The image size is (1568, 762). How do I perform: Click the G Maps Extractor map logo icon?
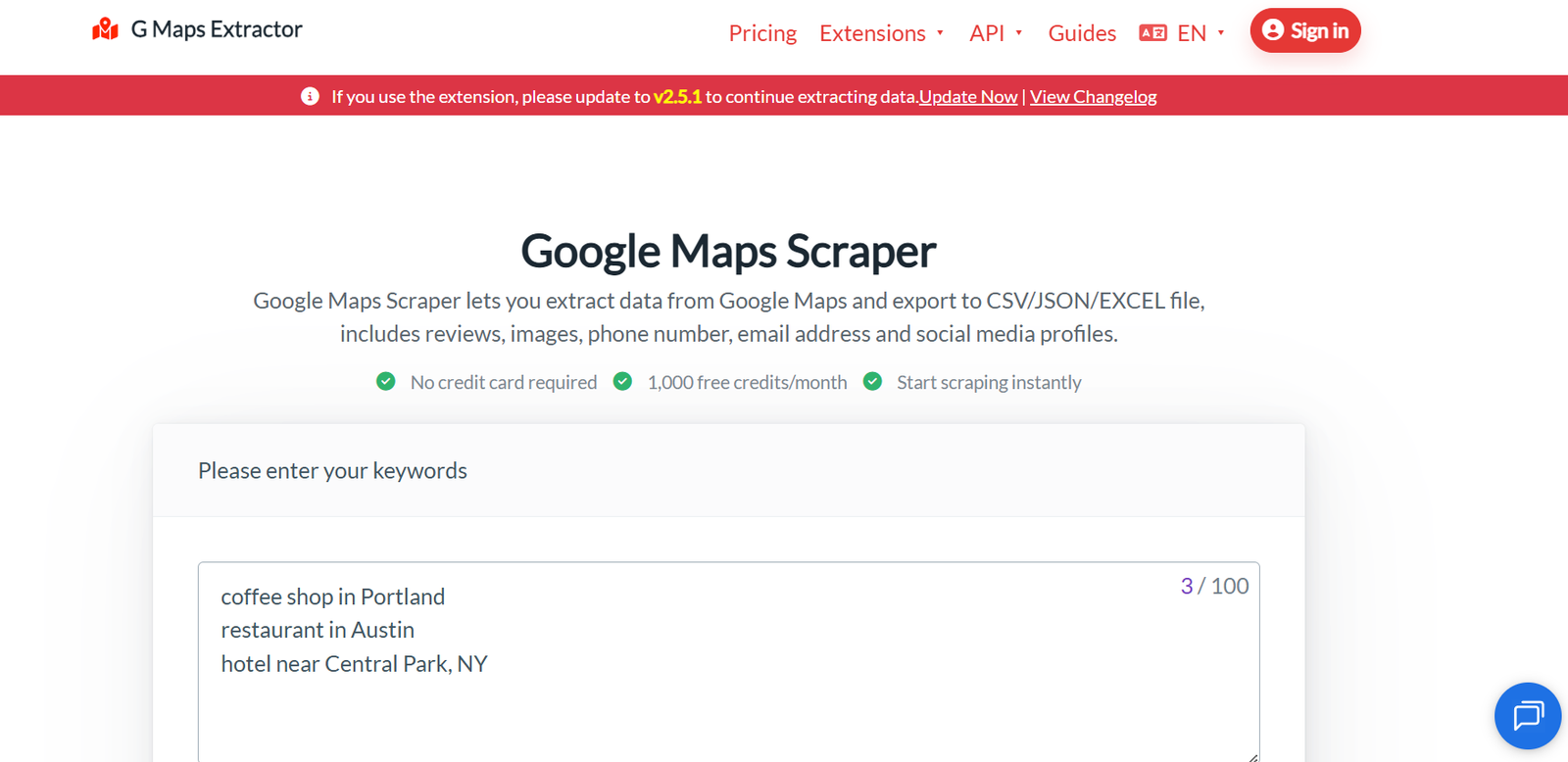pyautogui.click(x=105, y=29)
